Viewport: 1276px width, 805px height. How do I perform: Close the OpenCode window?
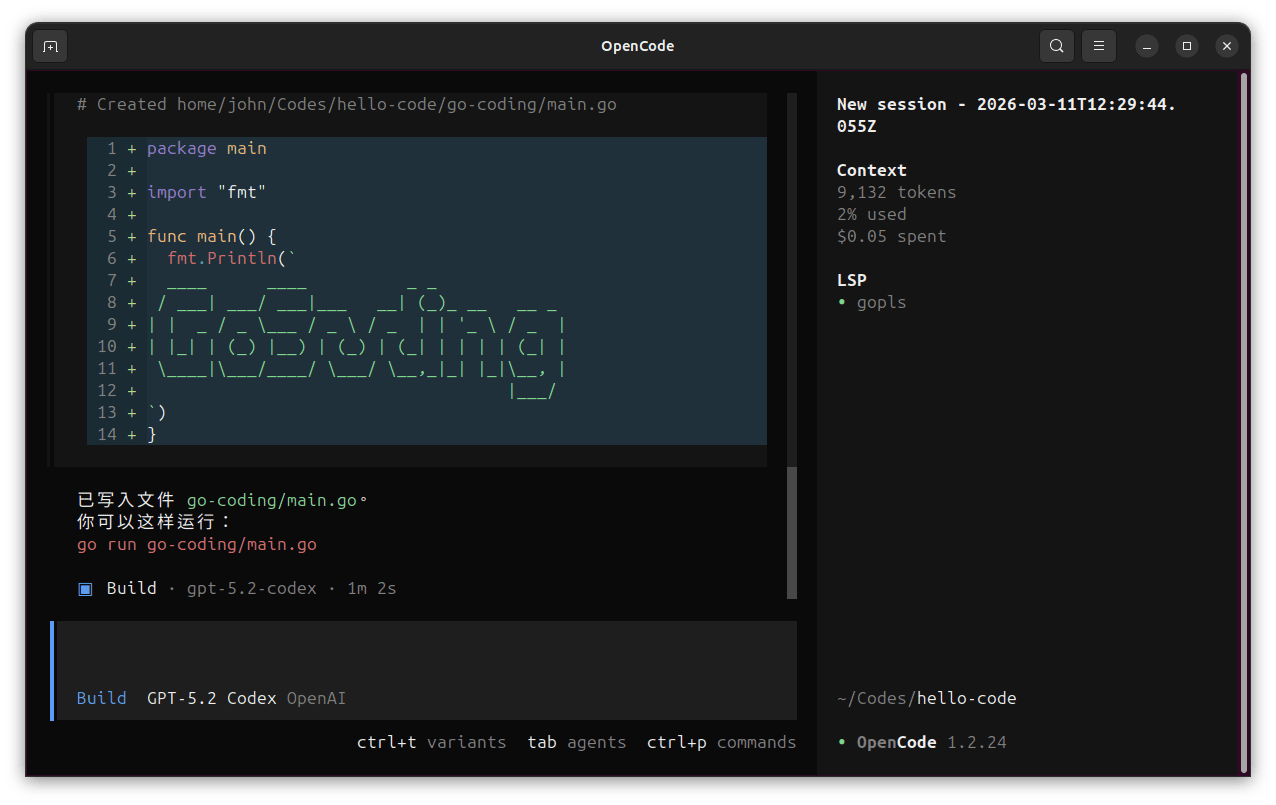pos(1227,46)
